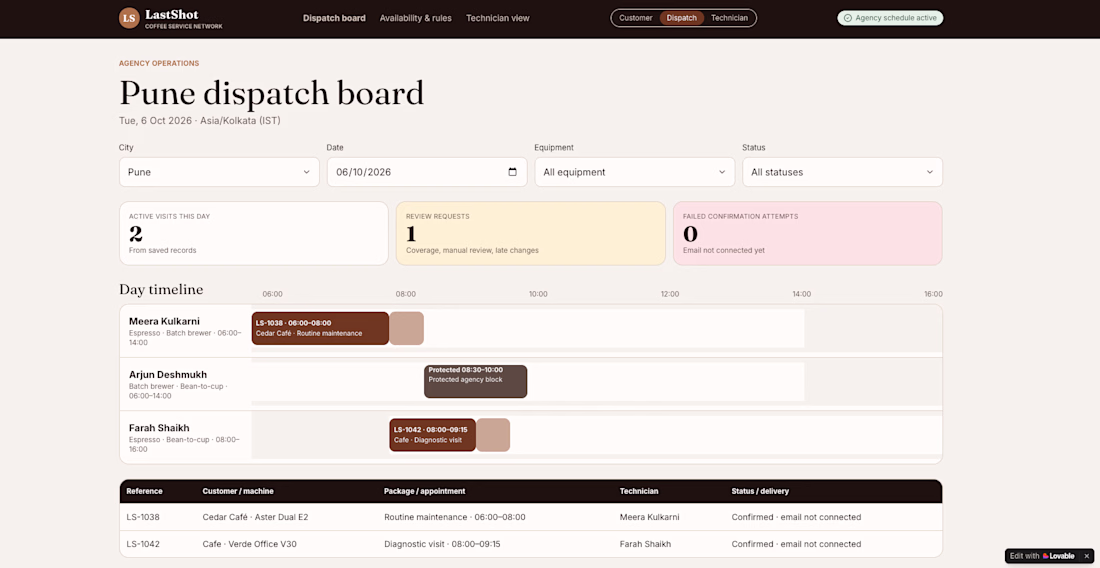Image resolution: width=1100 pixels, height=568 pixels.
Task: Open the All equipment dropdown
Action: tap(634, 172)
